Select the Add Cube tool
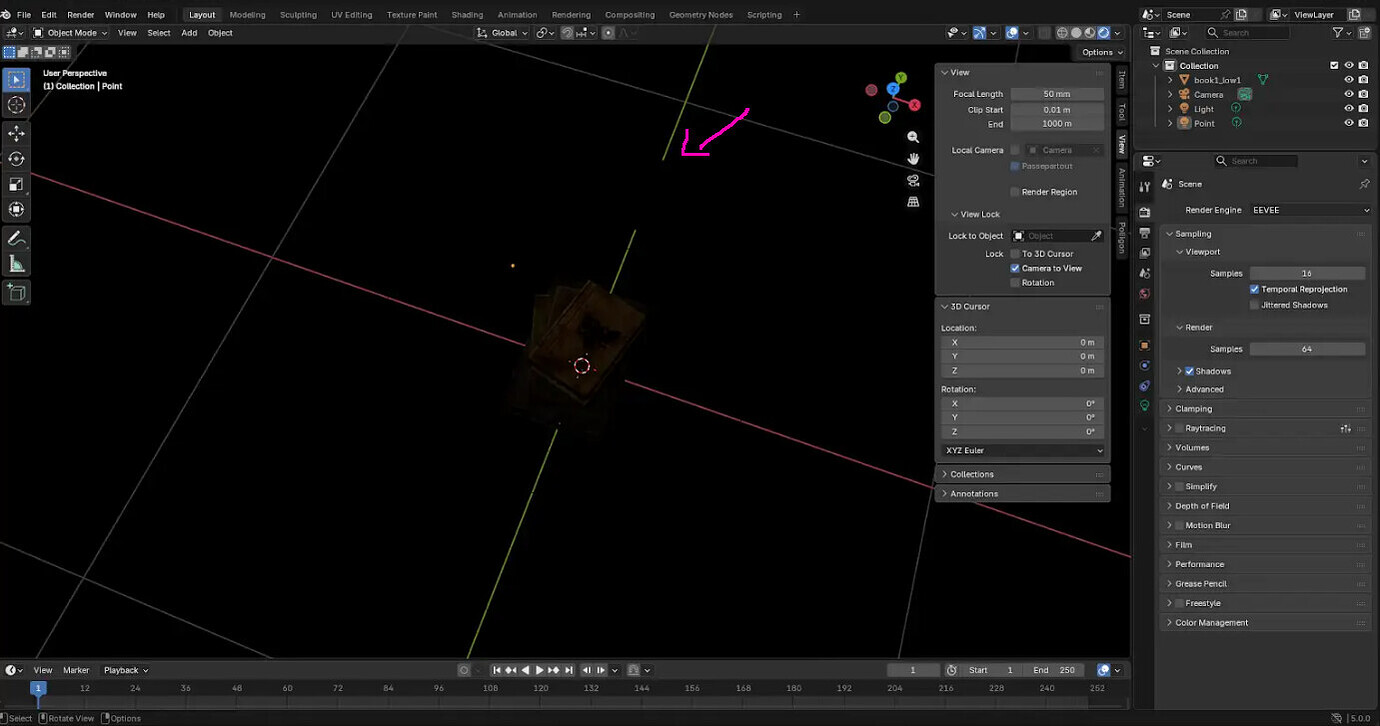Viewport: 1380px width, 726px height. pos(17,292)
